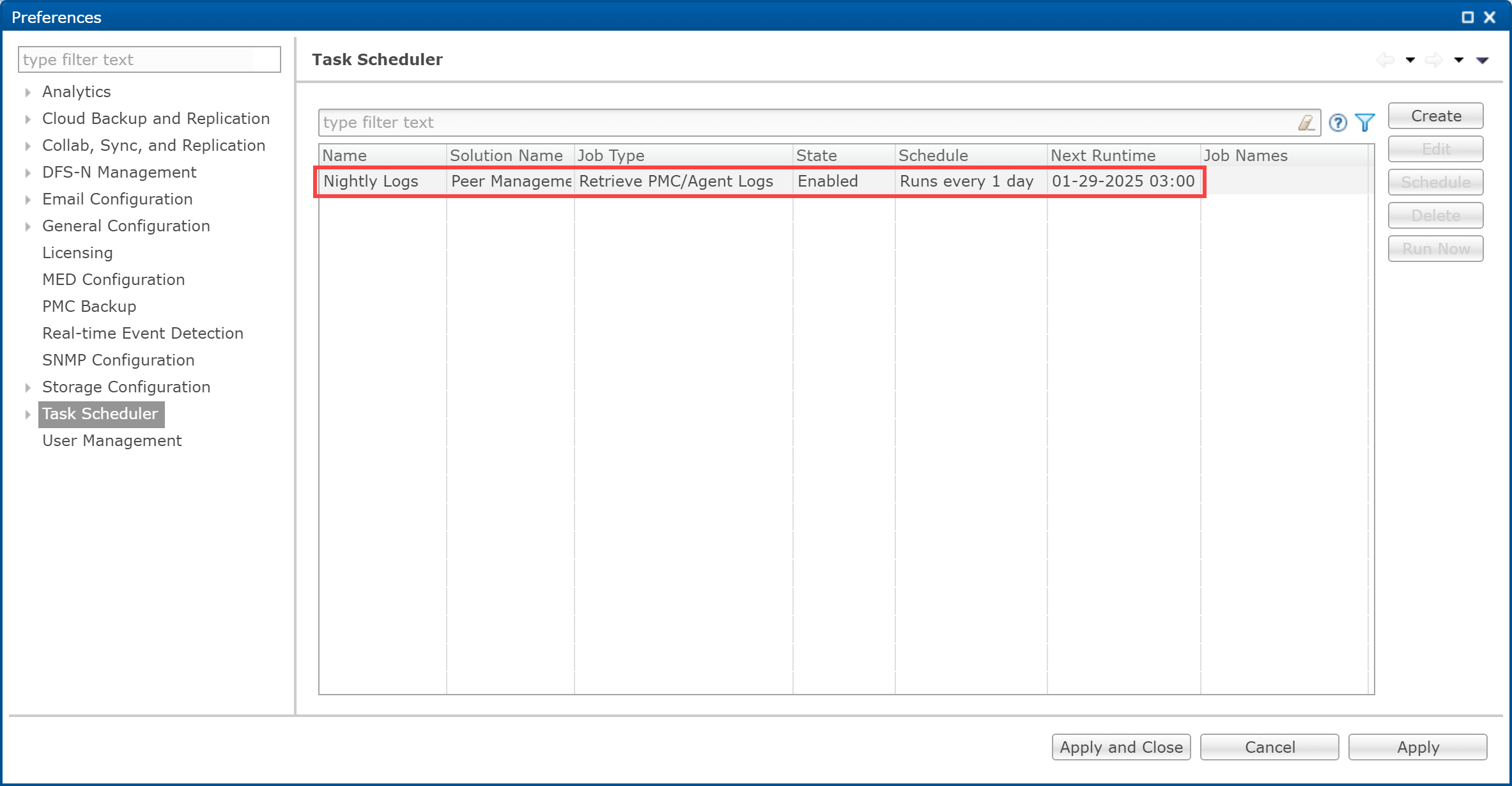
Task: Open the PMC Backup preferences page
Action: (x=89, y=307)
